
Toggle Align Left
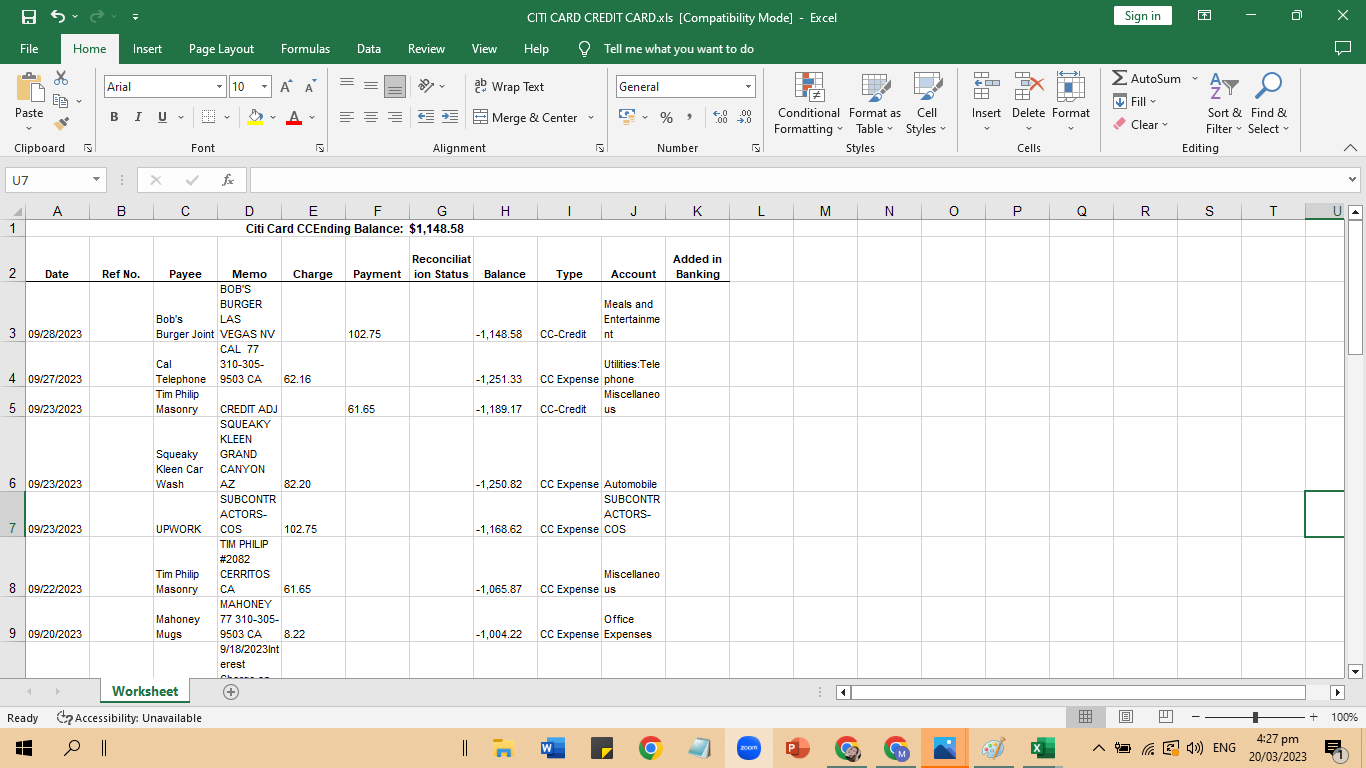(347, 117)
